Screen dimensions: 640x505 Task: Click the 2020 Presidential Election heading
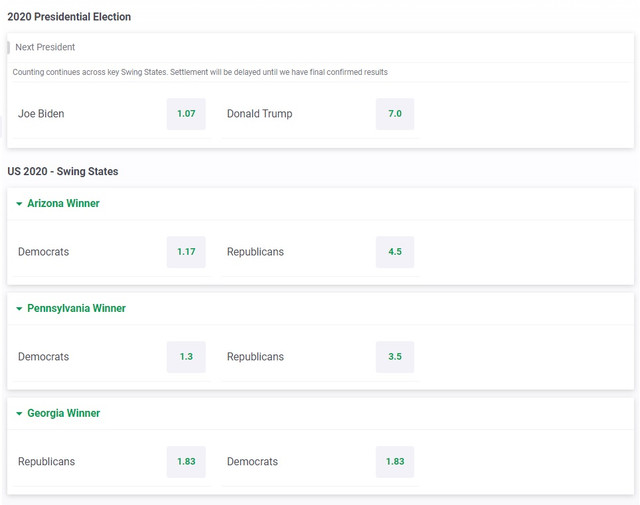(69, 17)
